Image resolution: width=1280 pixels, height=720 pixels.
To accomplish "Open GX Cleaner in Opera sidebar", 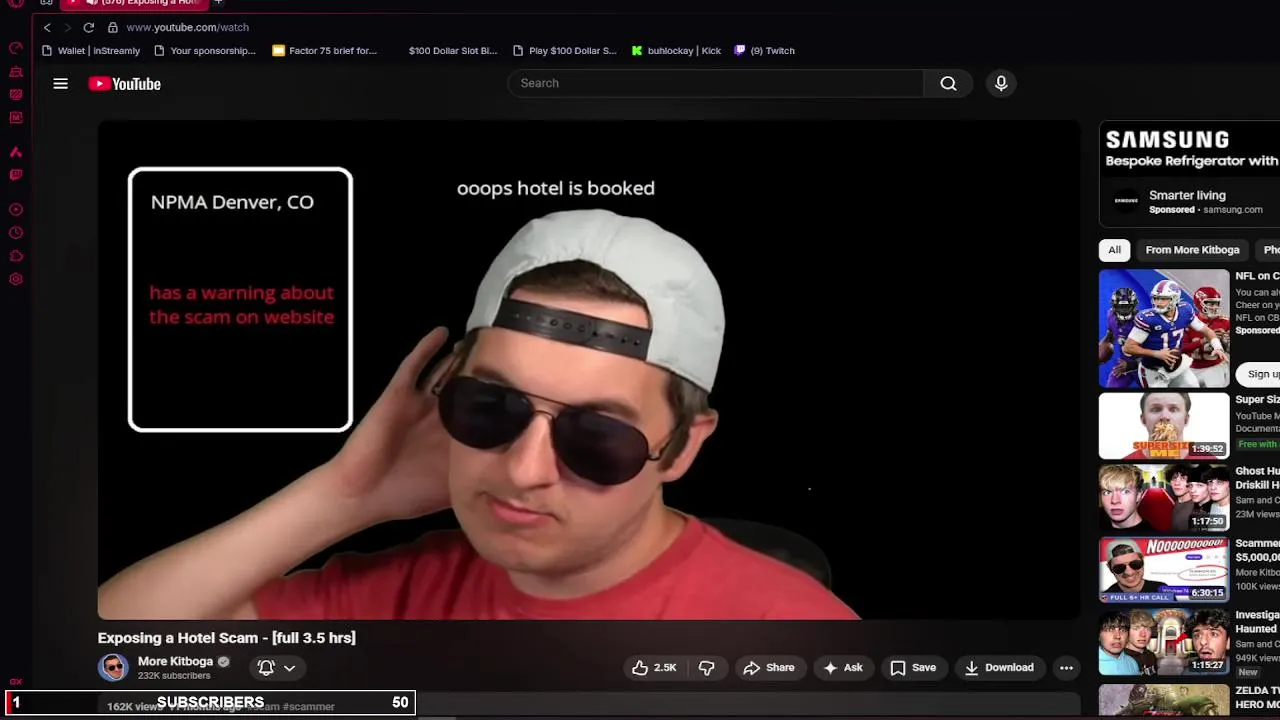I will point(16,72).
